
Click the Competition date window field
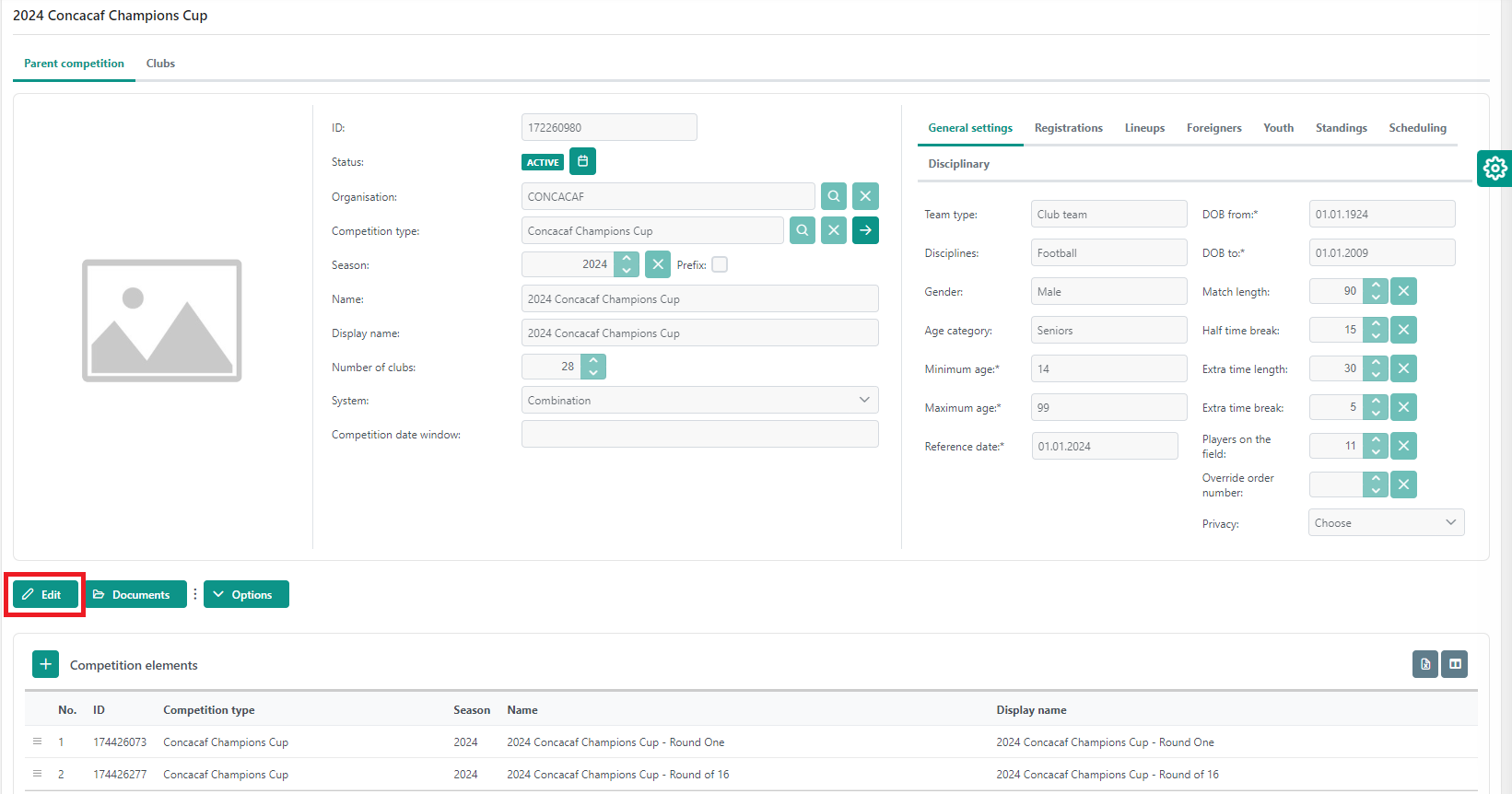[699, 434]
